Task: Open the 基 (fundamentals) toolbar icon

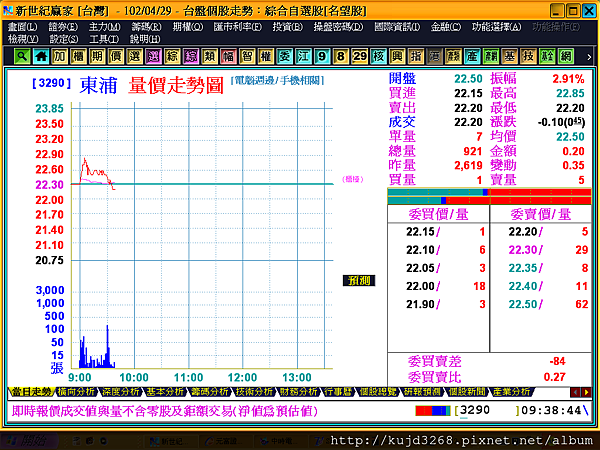Action: (510, 57)
